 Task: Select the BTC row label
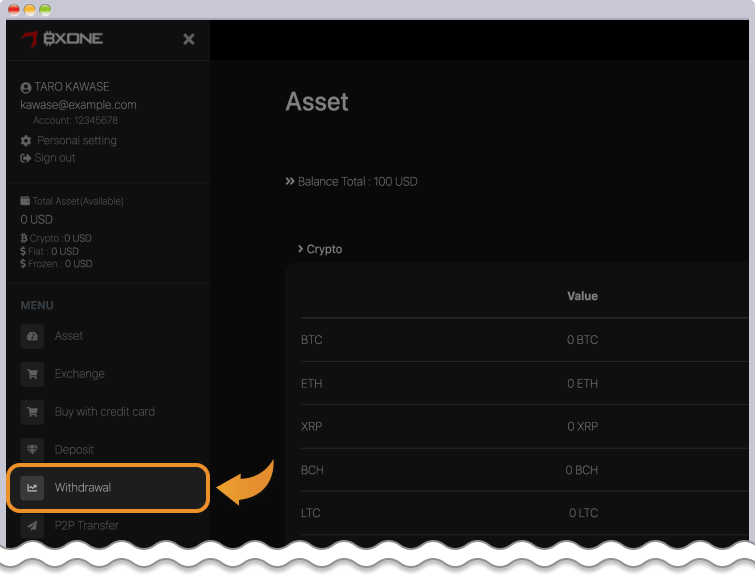(x=312, y=340)
